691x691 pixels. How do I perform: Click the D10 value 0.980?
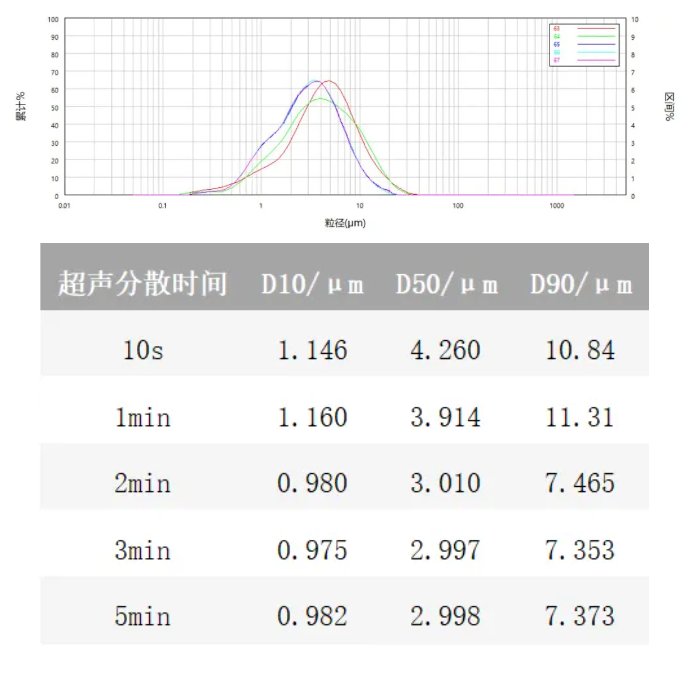(312, 484)
